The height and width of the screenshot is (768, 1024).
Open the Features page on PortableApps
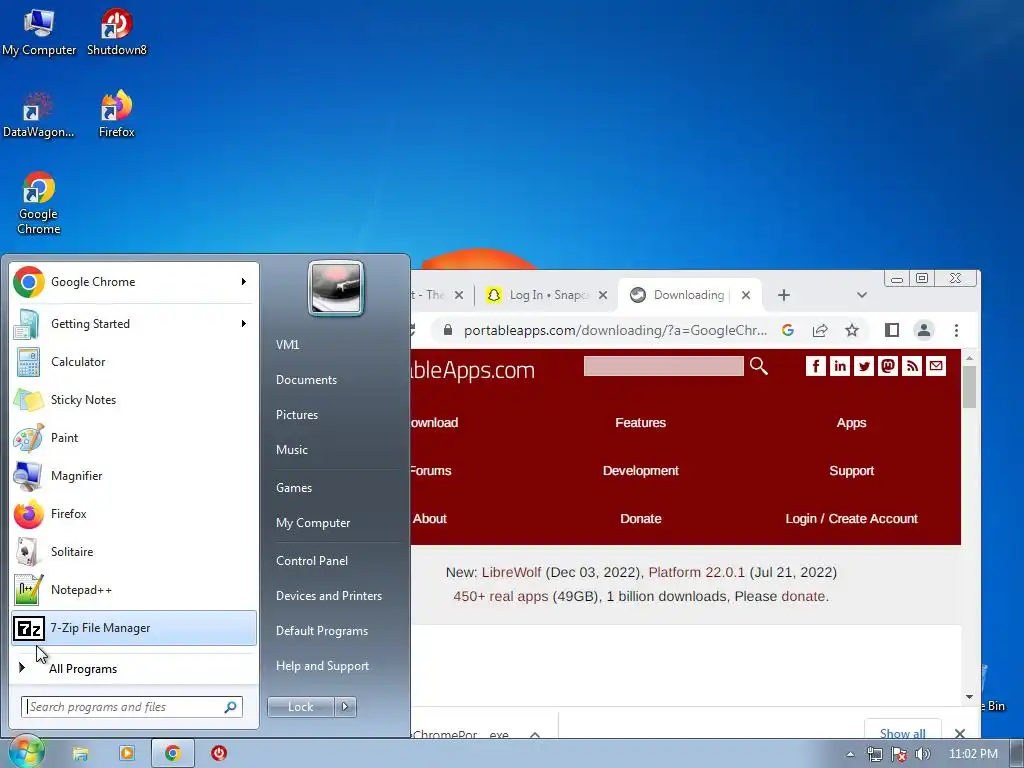tap(641, 423)
